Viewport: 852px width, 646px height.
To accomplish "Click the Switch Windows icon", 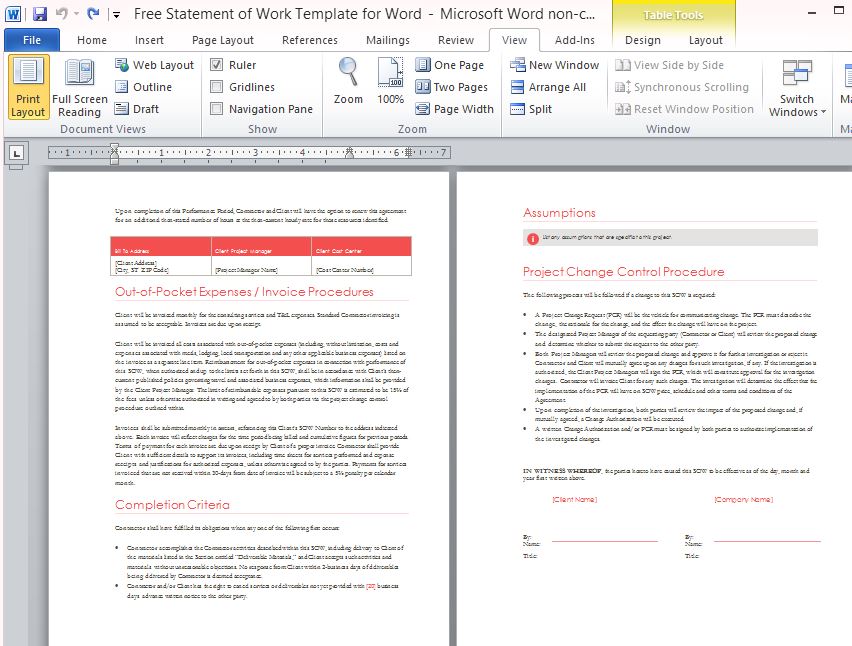I will point(797,75).
